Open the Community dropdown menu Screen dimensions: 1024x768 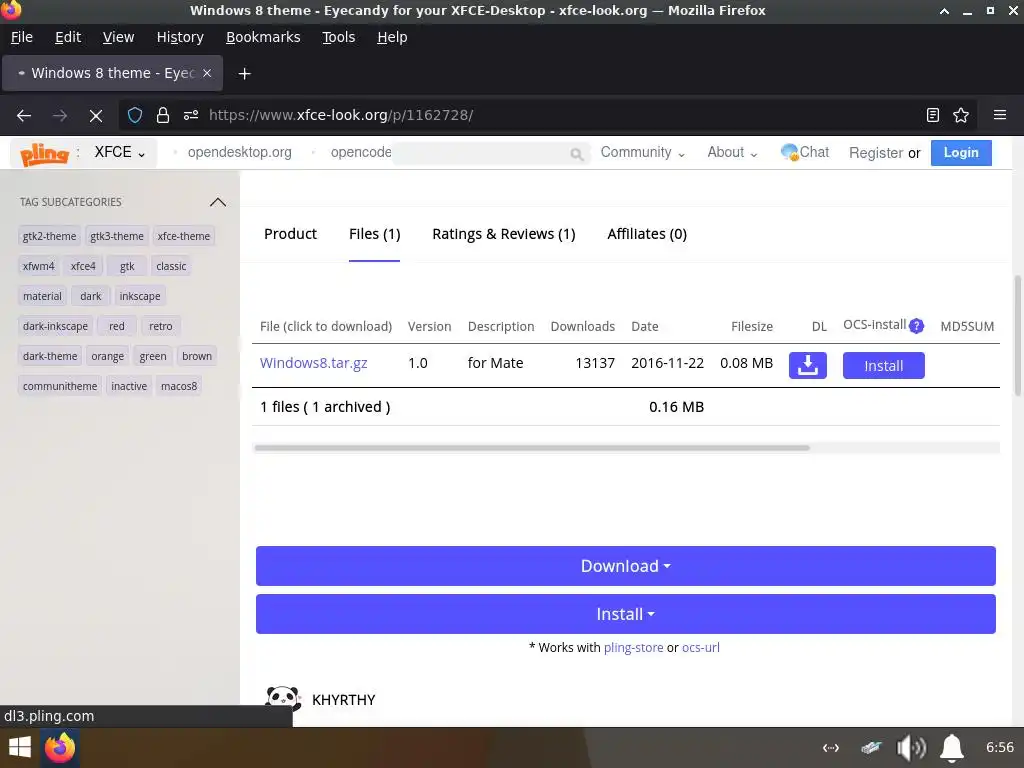point(643,152)
